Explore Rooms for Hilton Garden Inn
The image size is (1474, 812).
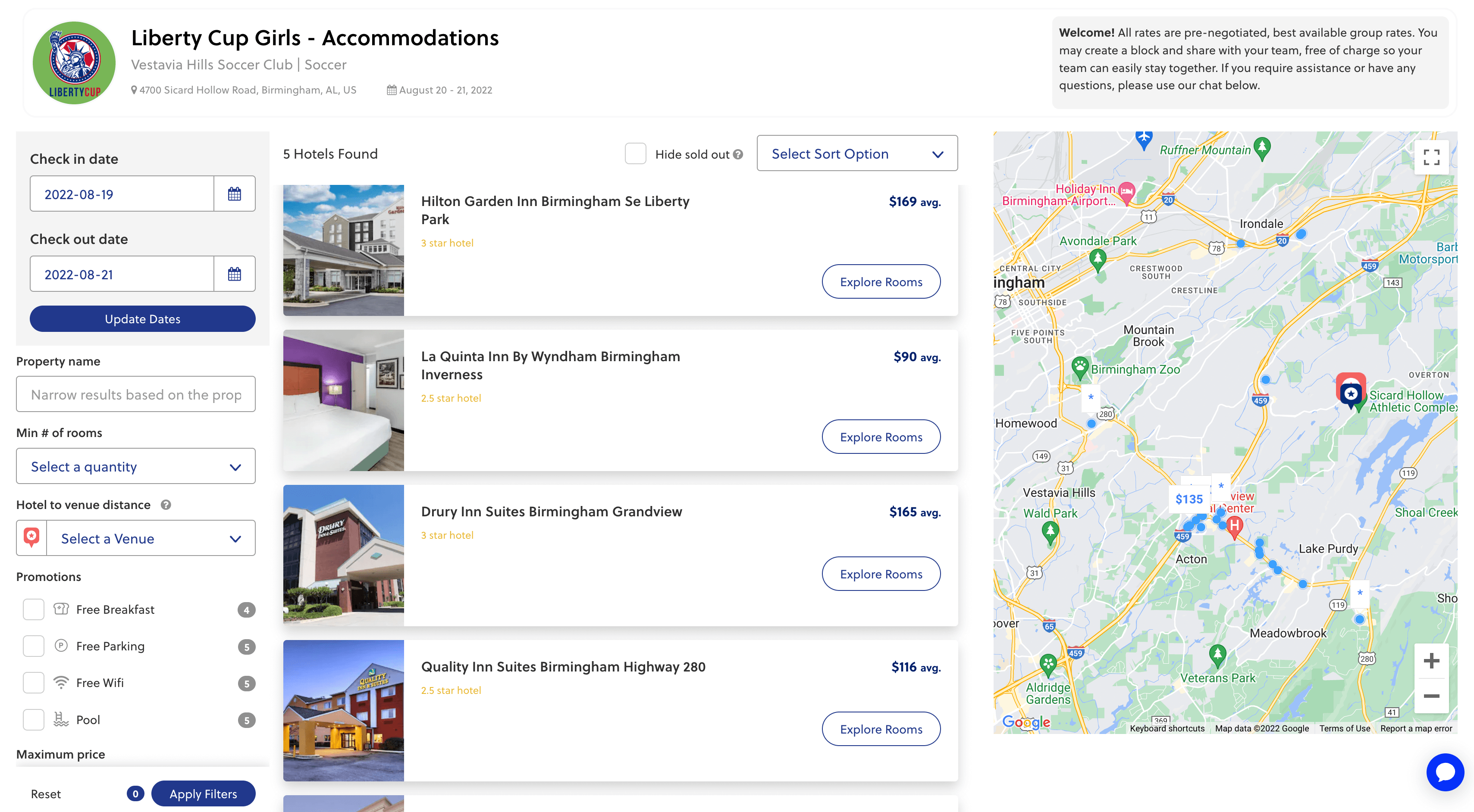point(881,282)
